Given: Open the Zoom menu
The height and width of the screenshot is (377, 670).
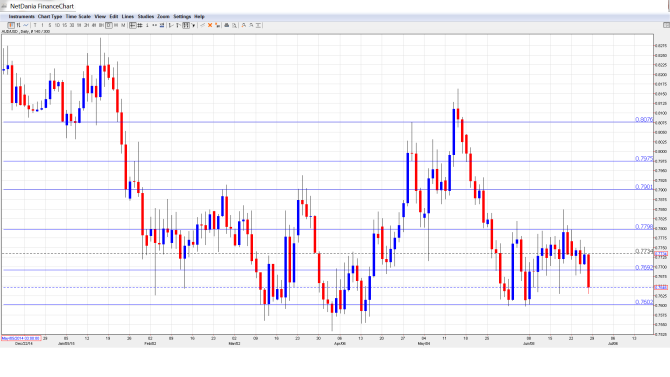Looking at the screenshot, I should coord(163,16).
